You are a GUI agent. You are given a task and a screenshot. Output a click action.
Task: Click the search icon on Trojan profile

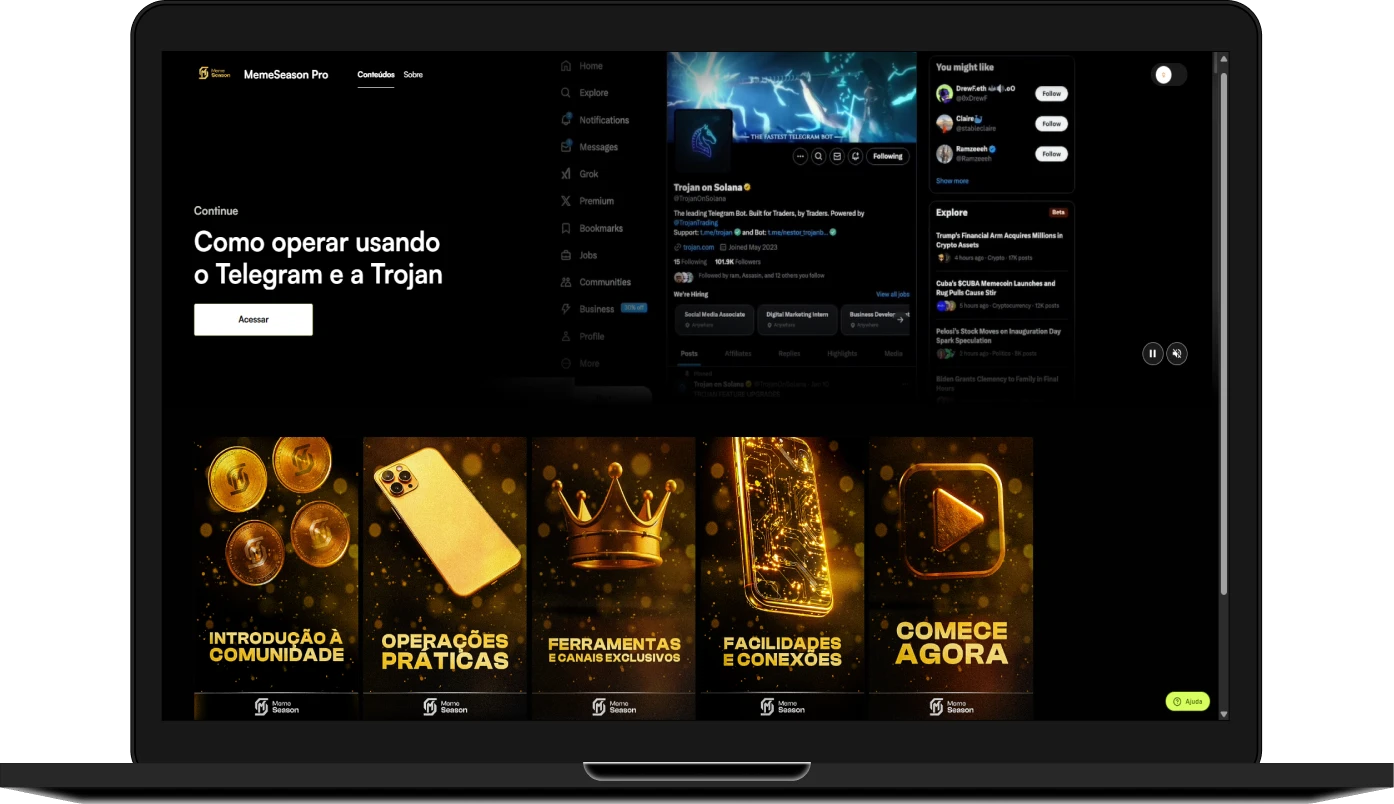(818, 156)
